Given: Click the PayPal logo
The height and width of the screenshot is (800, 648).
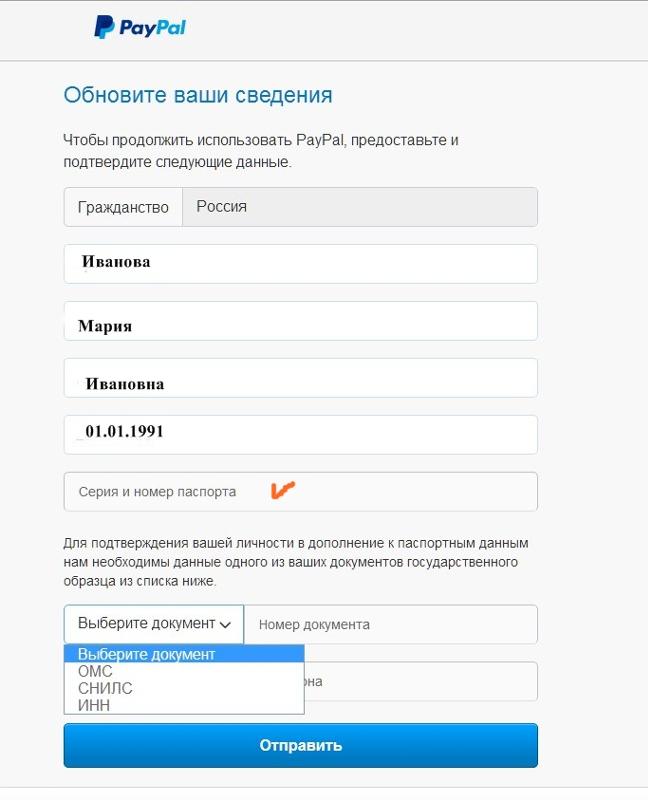Looking at the screenshot, I should [x=140, y=27].
